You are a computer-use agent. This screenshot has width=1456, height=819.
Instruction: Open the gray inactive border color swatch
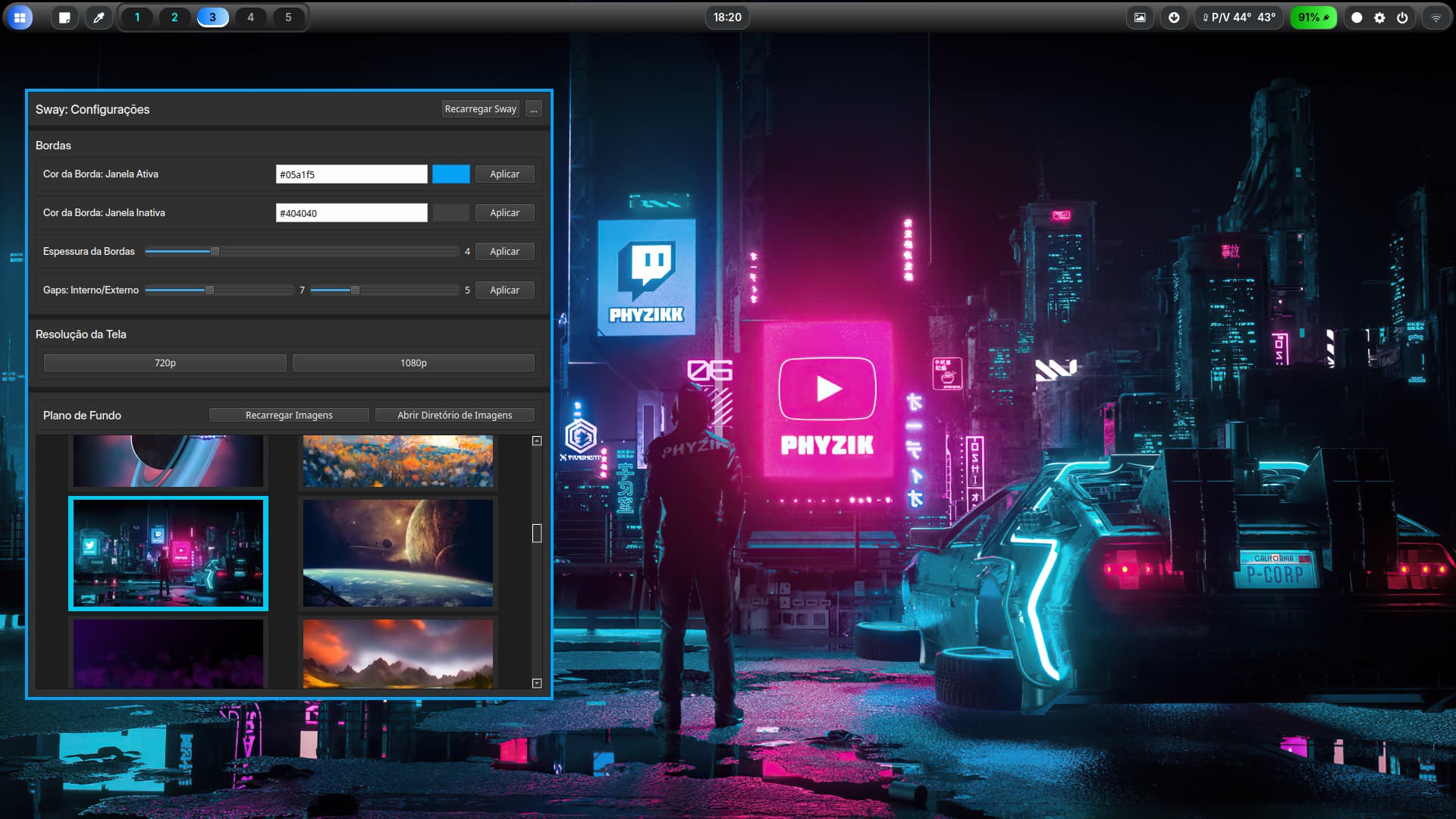(451, 213)
